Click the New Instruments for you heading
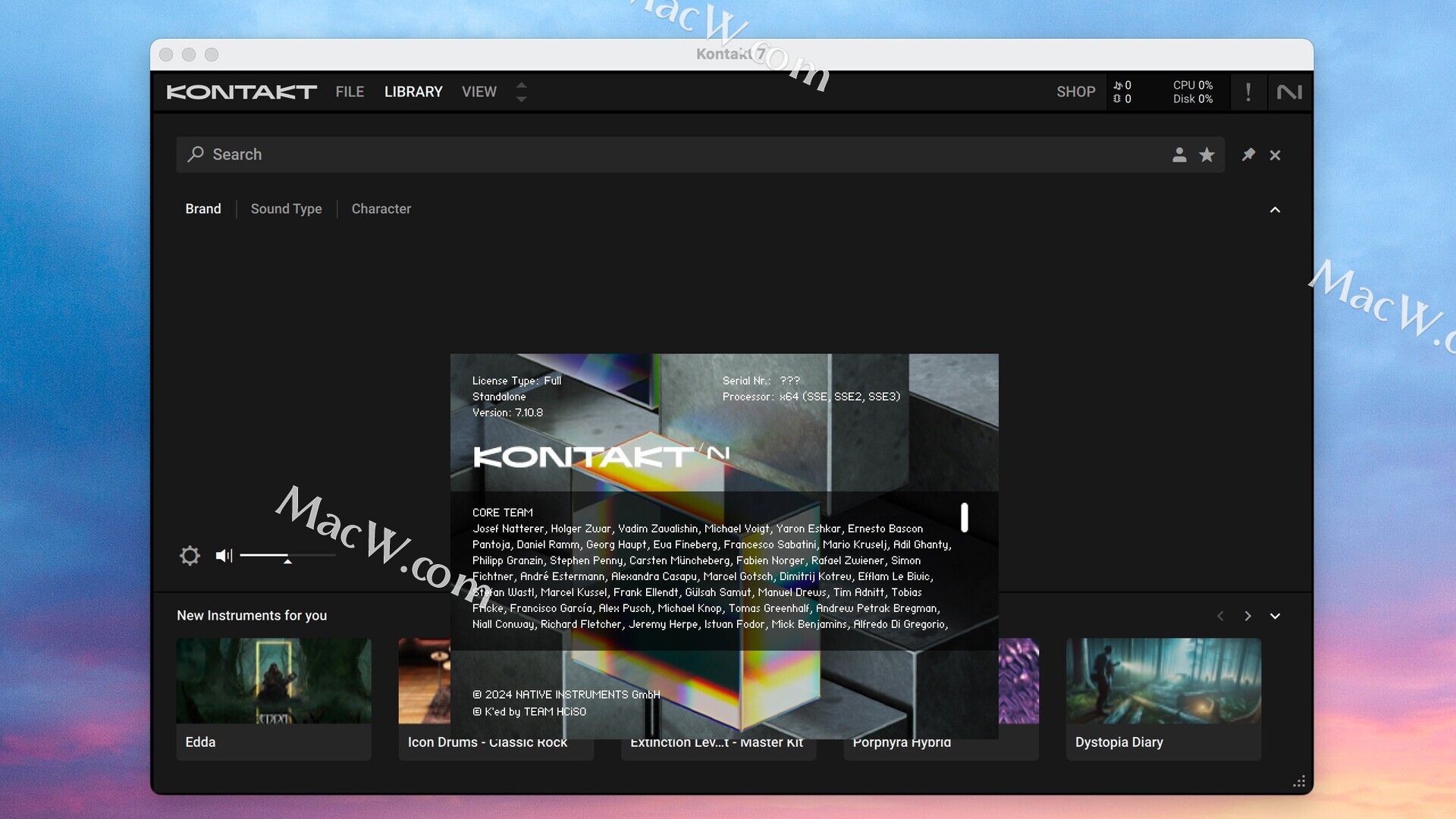The width and height of the screenshot is (1456, 819). pyautogui.click(x=252, y=616)
